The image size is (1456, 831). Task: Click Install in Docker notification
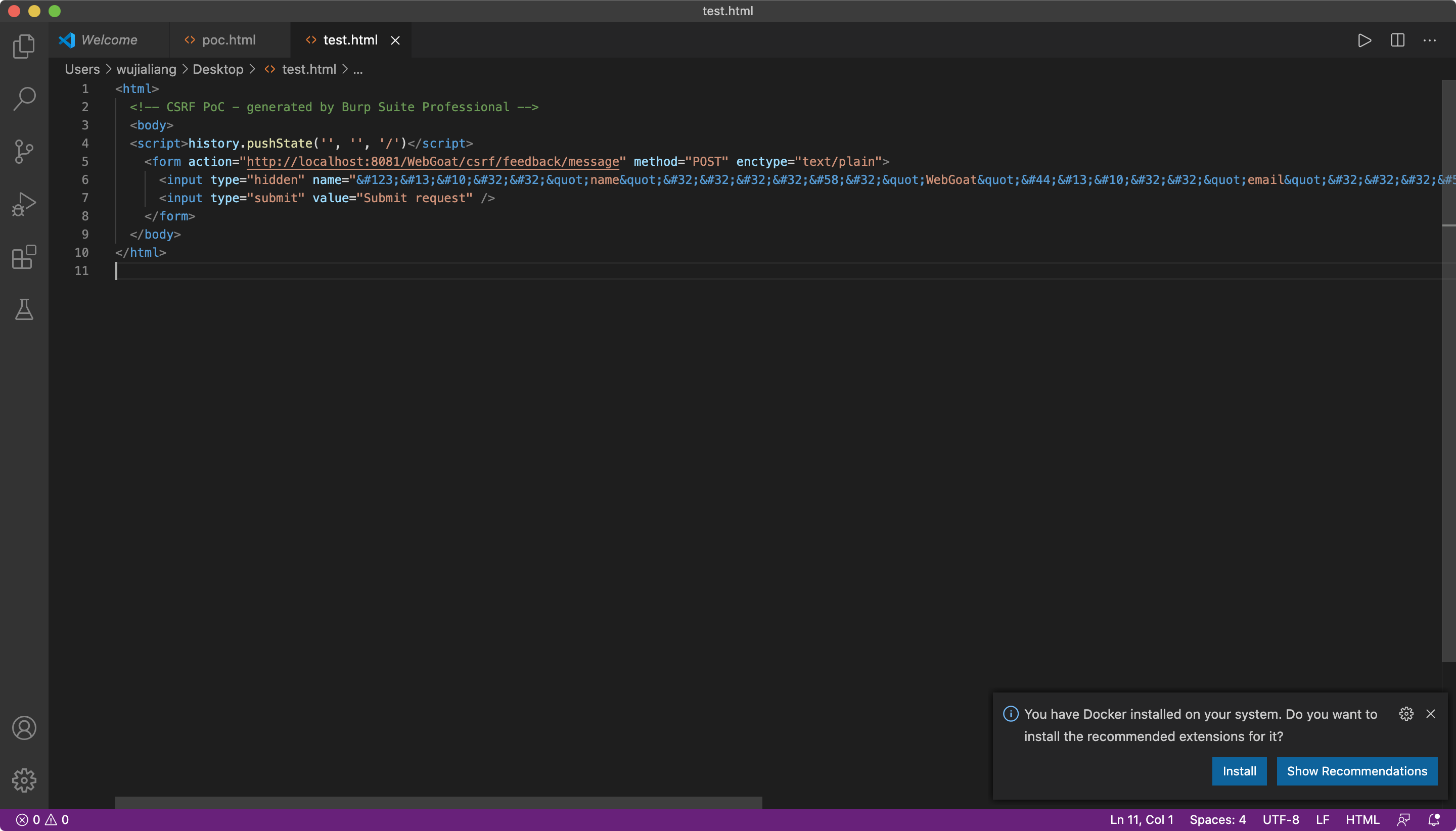[x=1239, y=771]
